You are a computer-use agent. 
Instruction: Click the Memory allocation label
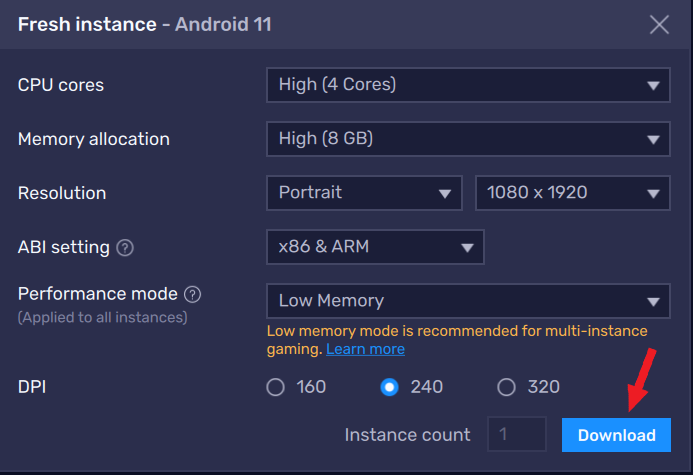[94, 139]
